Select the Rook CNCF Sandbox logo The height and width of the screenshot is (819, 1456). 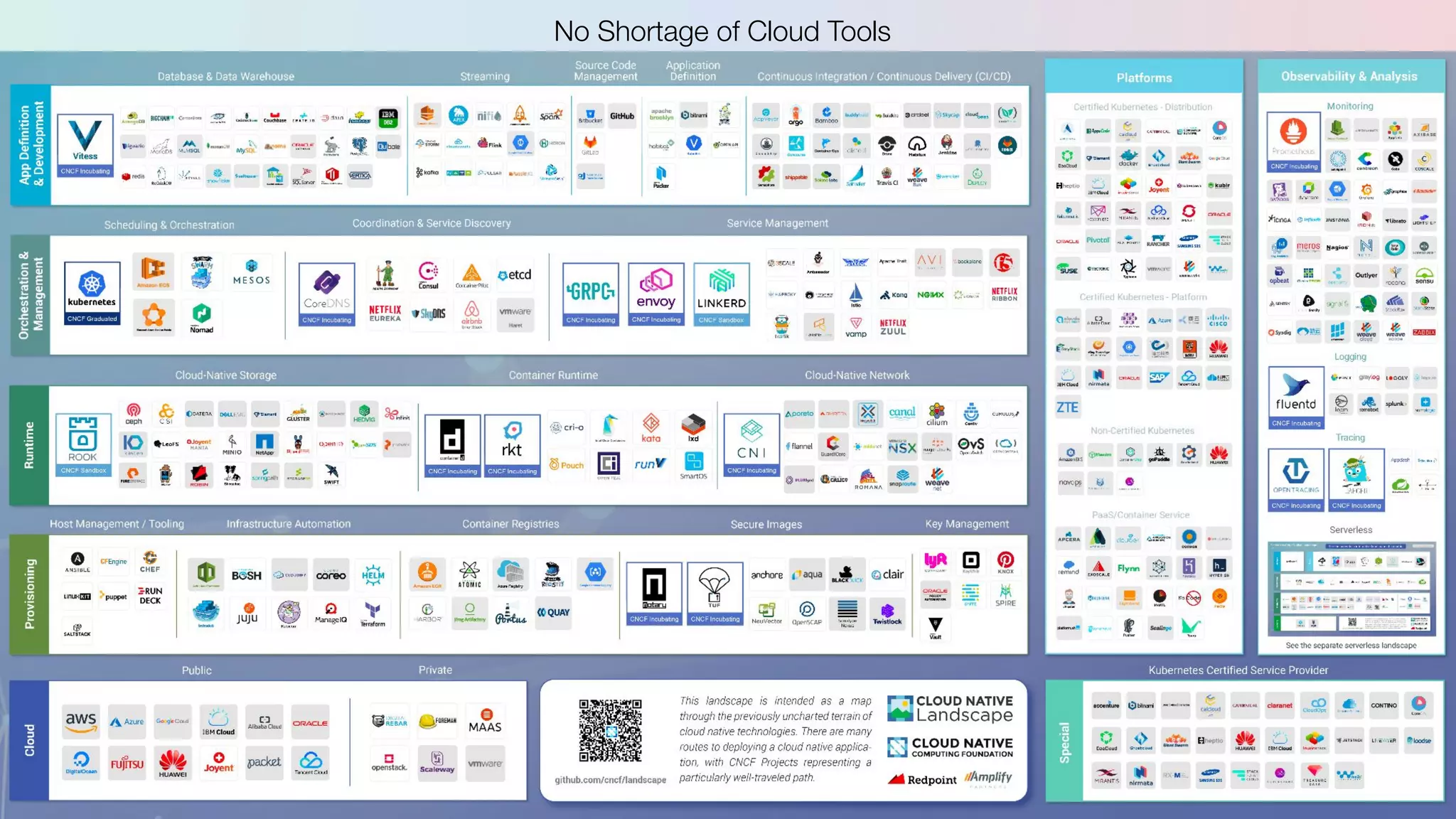pyautogui.click(x=83, y=445)
